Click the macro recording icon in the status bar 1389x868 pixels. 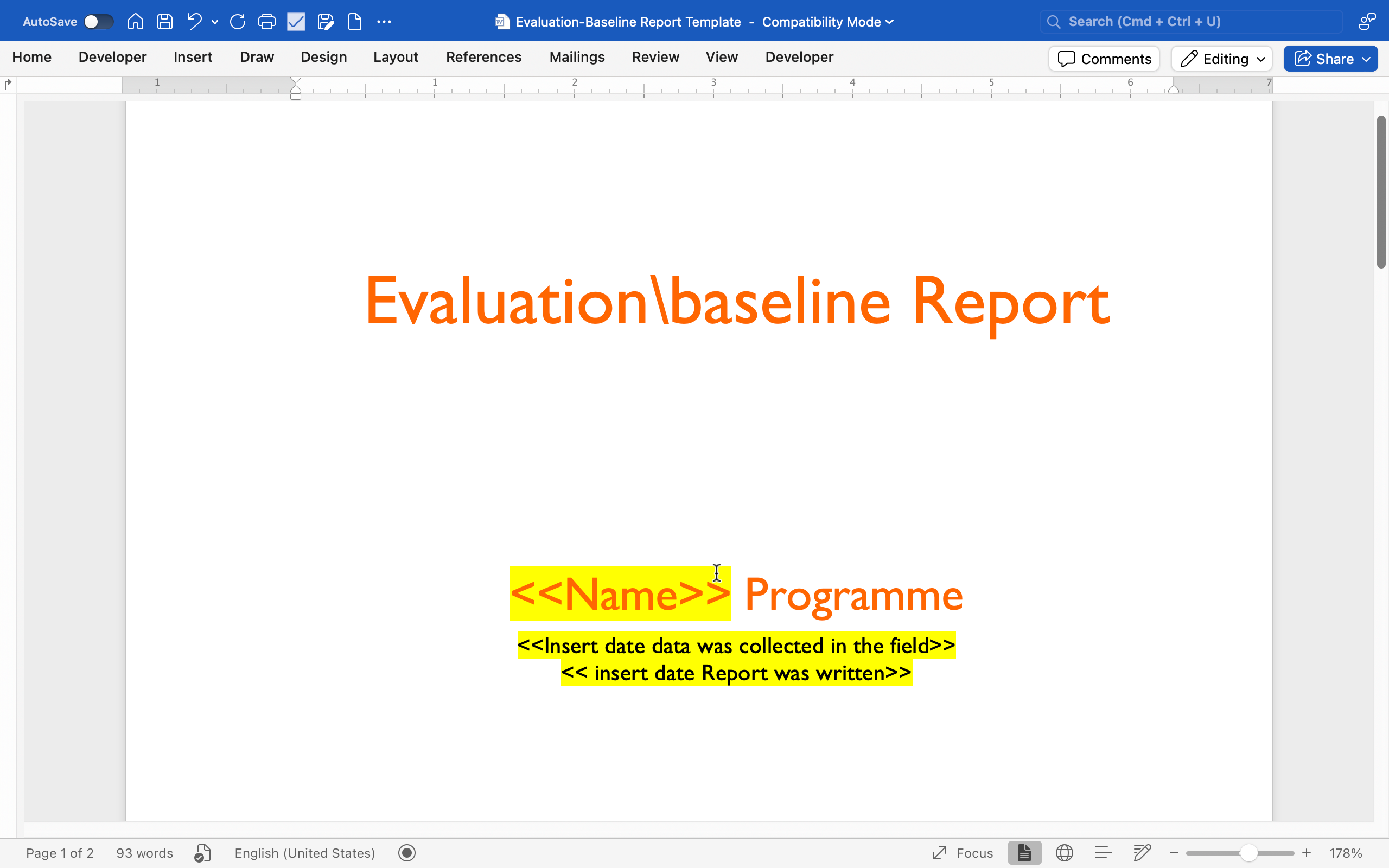pyautogui.click(x=407, y=853)
